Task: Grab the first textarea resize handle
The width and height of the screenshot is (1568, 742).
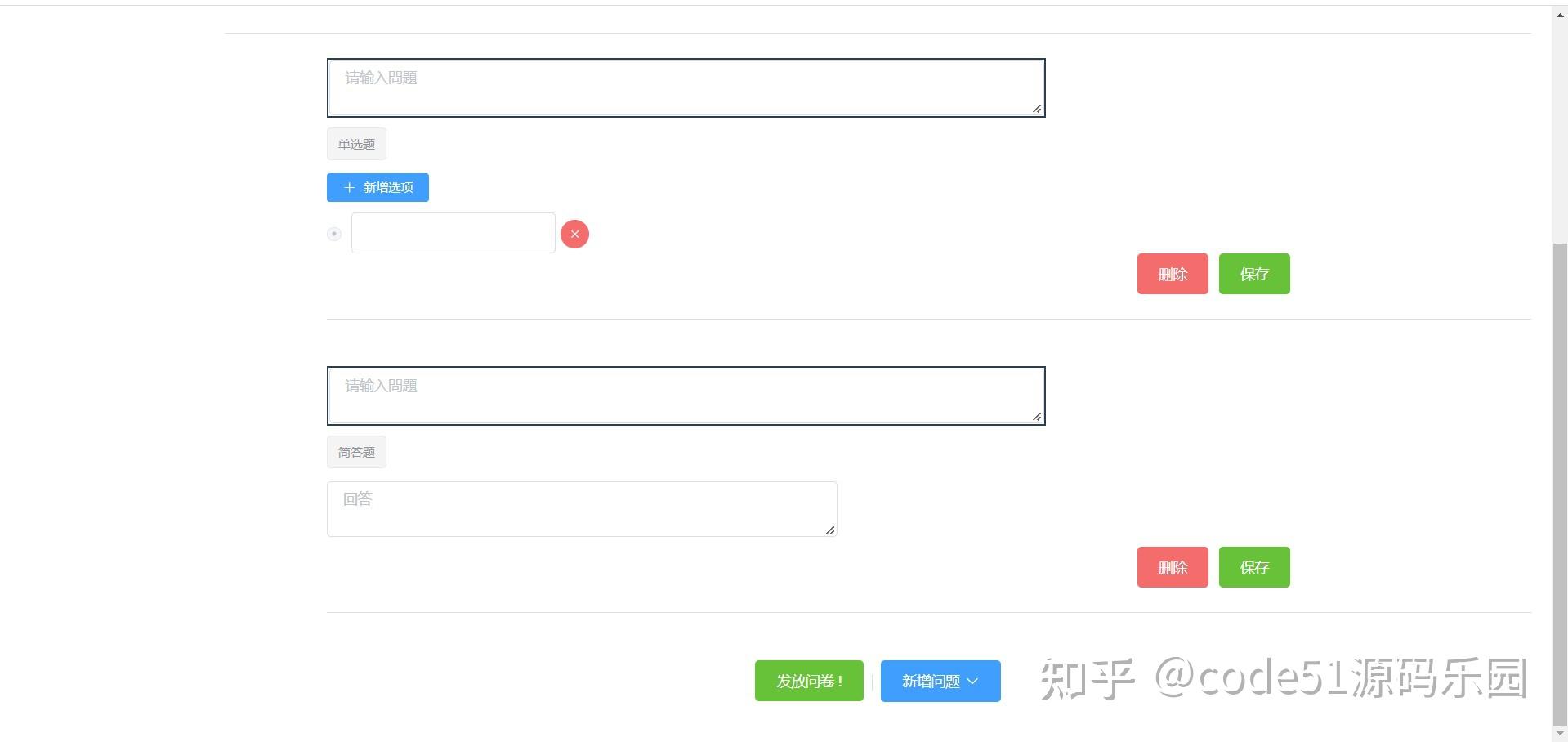Action: 1037,108
